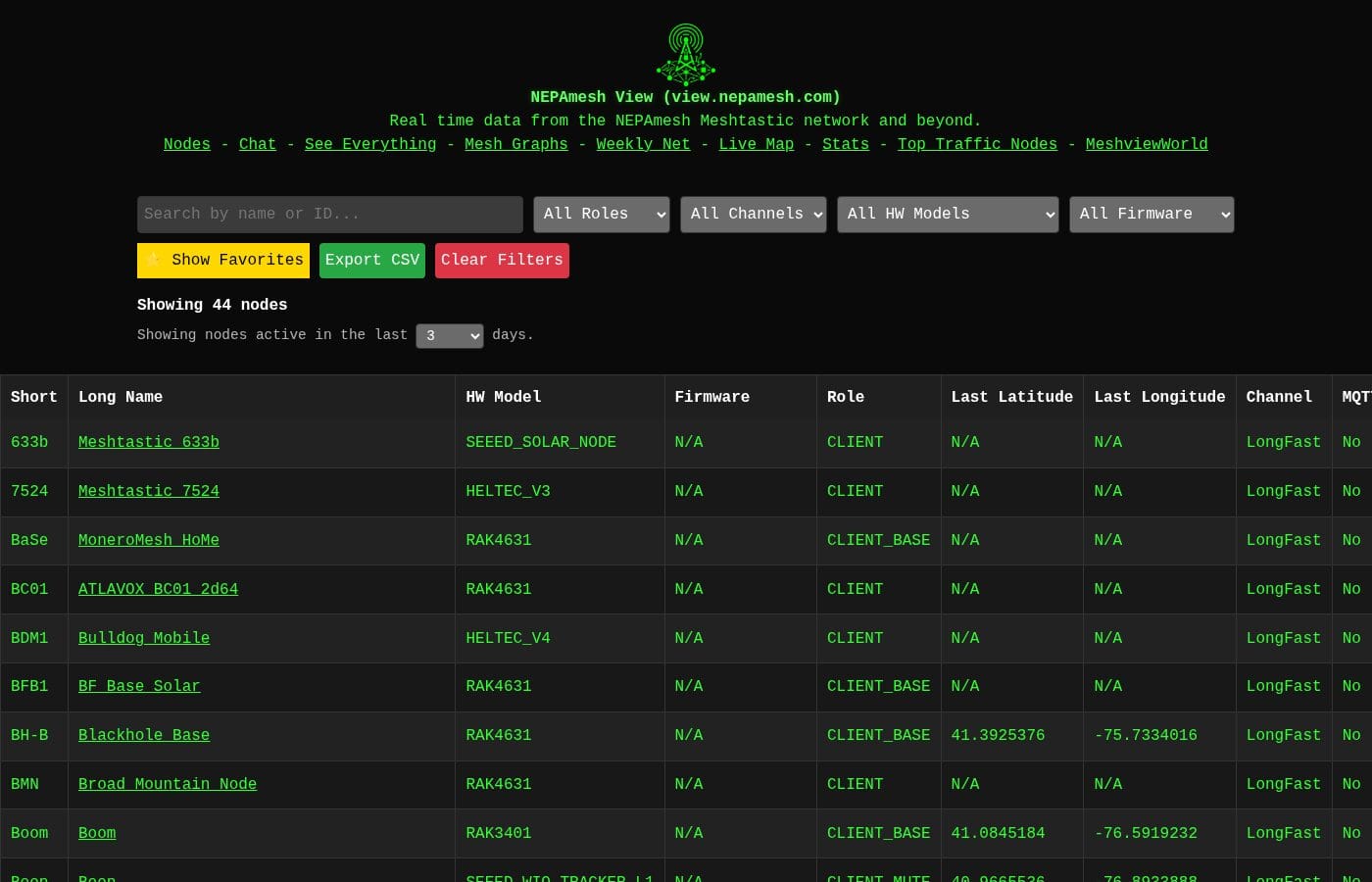Click CLIENT_BASE role in MoneroMesh row
Image resolution: width=1372 pixels, height=882 pixels.
click(878, 540)
